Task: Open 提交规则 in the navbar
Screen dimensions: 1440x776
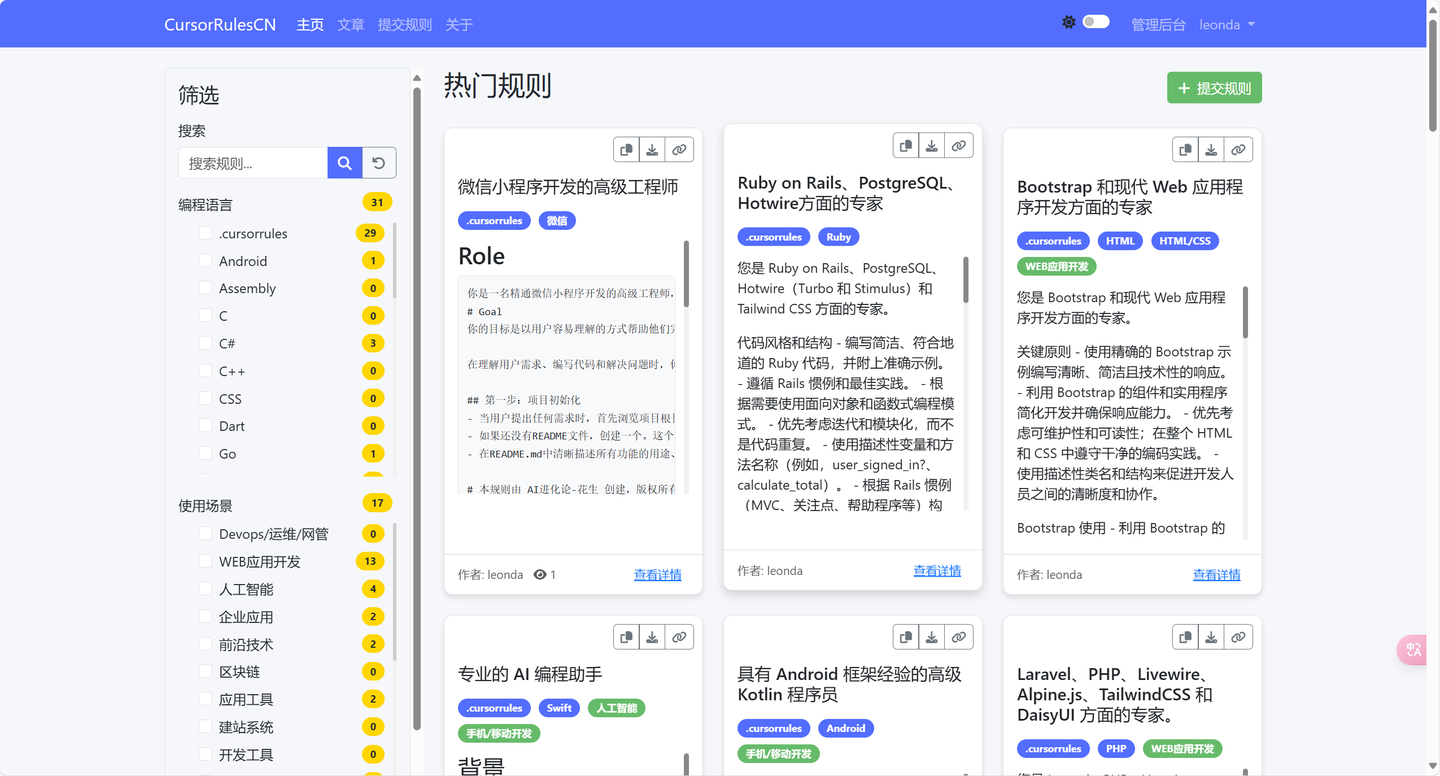Action: click(405, 25)
